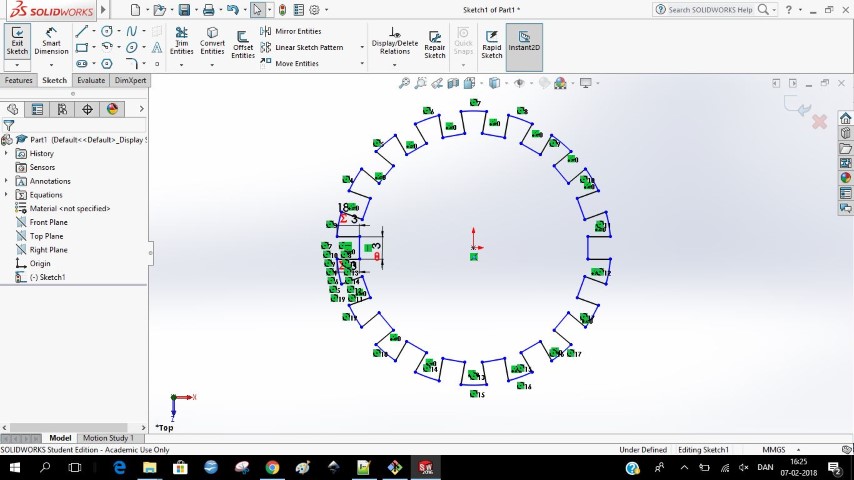
Task: Click Repair Sketch tool
Action: [x=435, y=44]
